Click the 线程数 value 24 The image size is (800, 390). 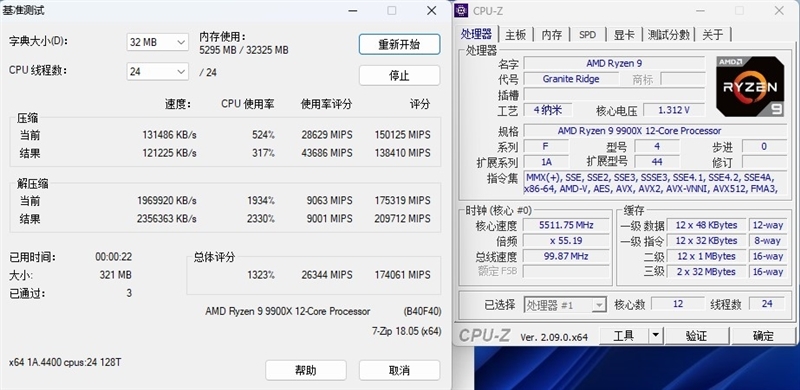(x=767, y=304)
